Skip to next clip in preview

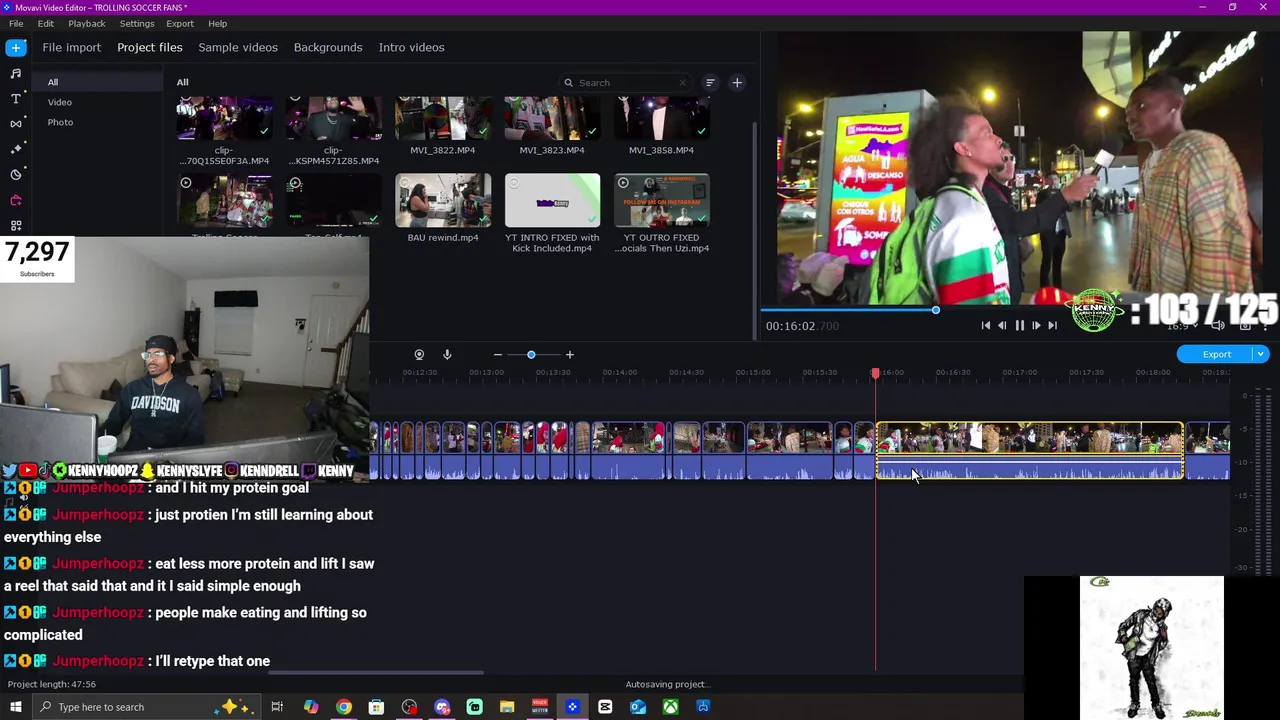[x=1052, y=325]
